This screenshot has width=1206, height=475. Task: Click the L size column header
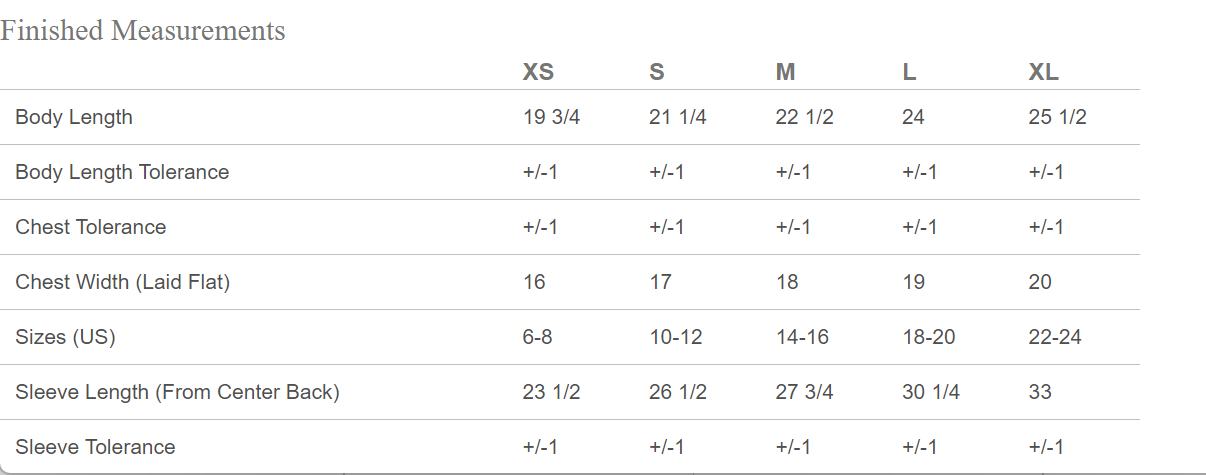pyautogui.click(x=909, y=72)
